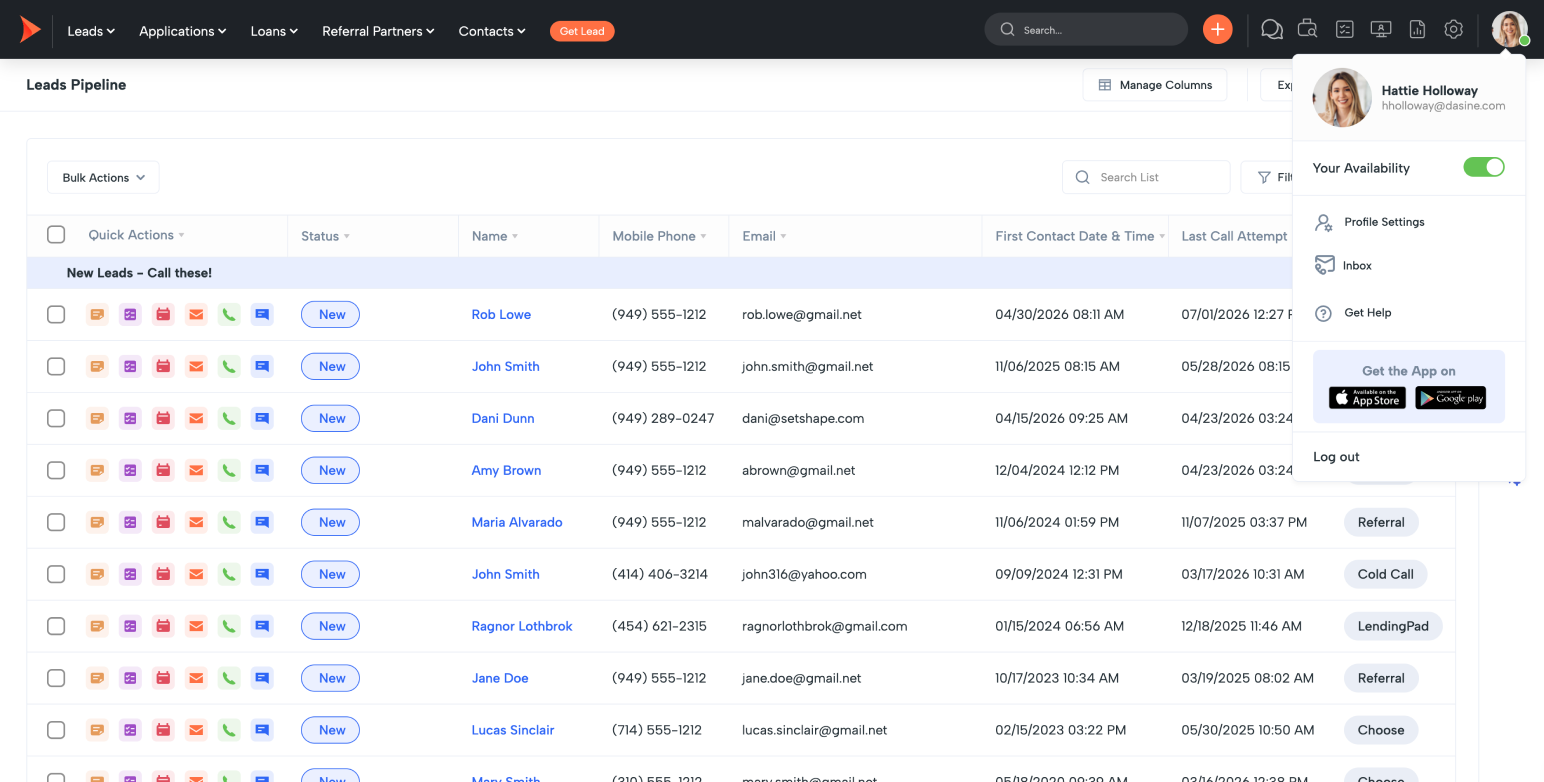Viewport: 1544px width, 782px height.
Task: Check the Lucas Sinclair row checkbox
Action: point(56,730)
